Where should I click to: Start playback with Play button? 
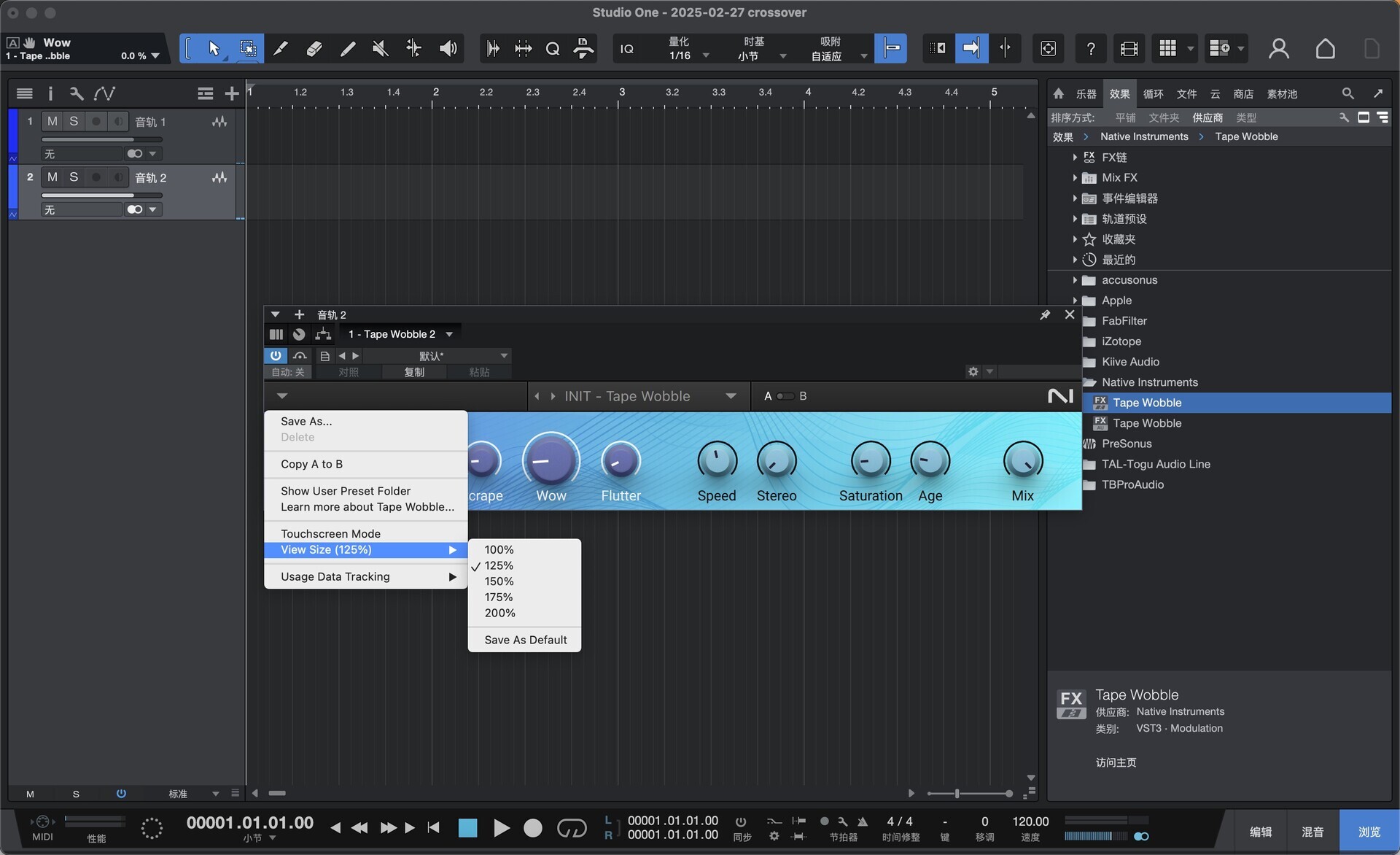point(501,828)
